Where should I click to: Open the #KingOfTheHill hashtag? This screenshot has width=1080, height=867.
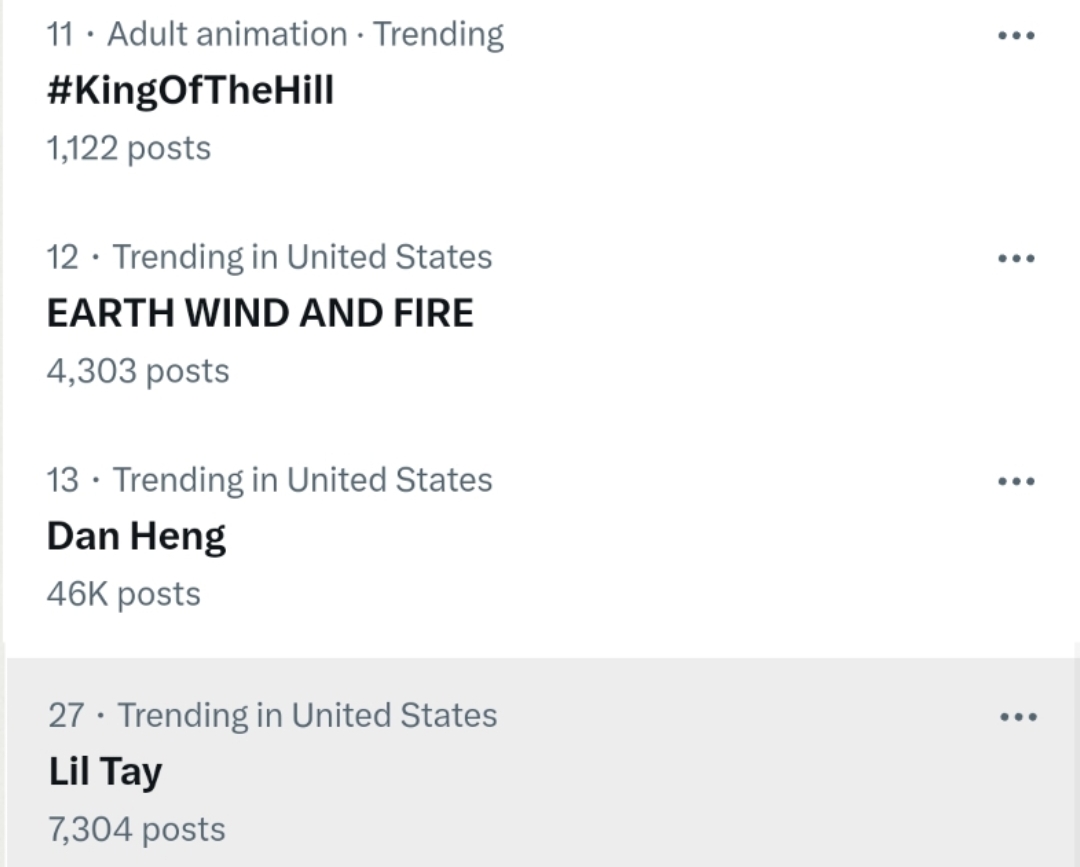(190, 90)
